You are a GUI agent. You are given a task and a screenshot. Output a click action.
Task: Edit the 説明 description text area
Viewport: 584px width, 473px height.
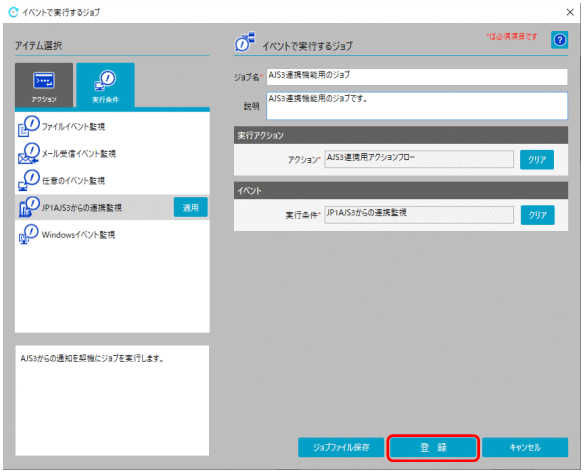coord(417,106)
